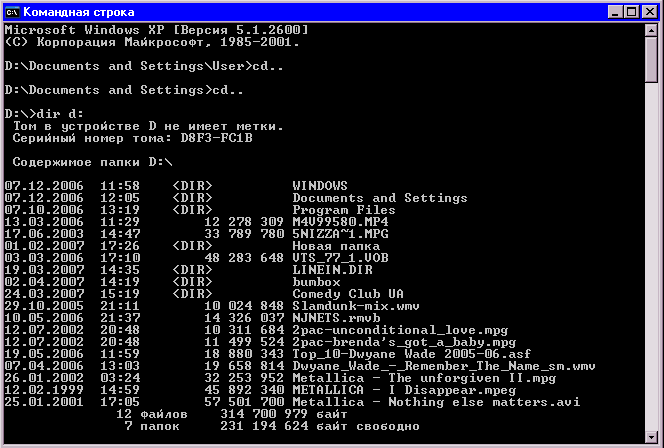Click the date 12.02.1999
This screenshot has width=664, height=448.
44,390
